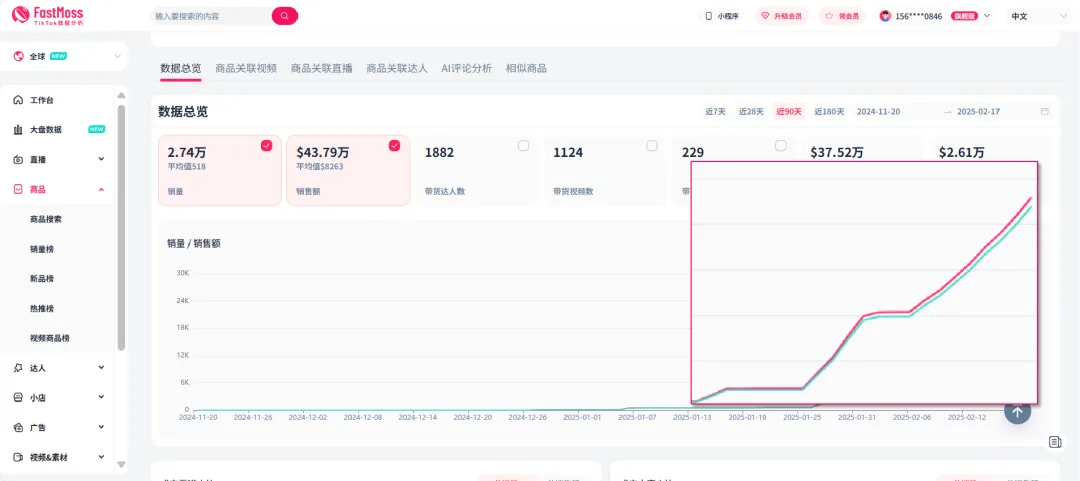Switch to the 商品关联视频 tab
The image size is (1080, 481).
tap(246, 68)
